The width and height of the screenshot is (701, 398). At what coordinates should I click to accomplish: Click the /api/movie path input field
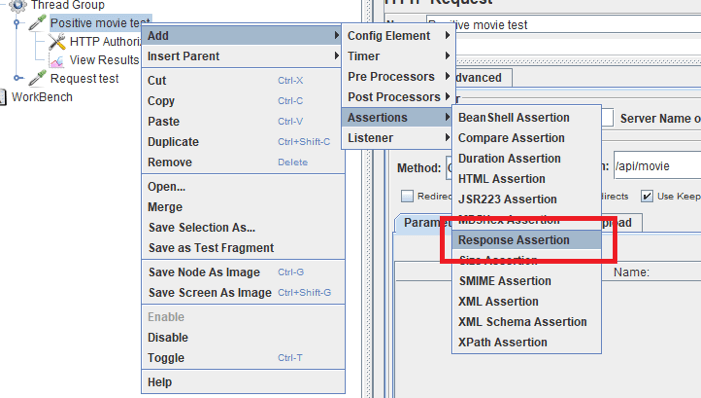pyautogui.click(x=657, y=166)
